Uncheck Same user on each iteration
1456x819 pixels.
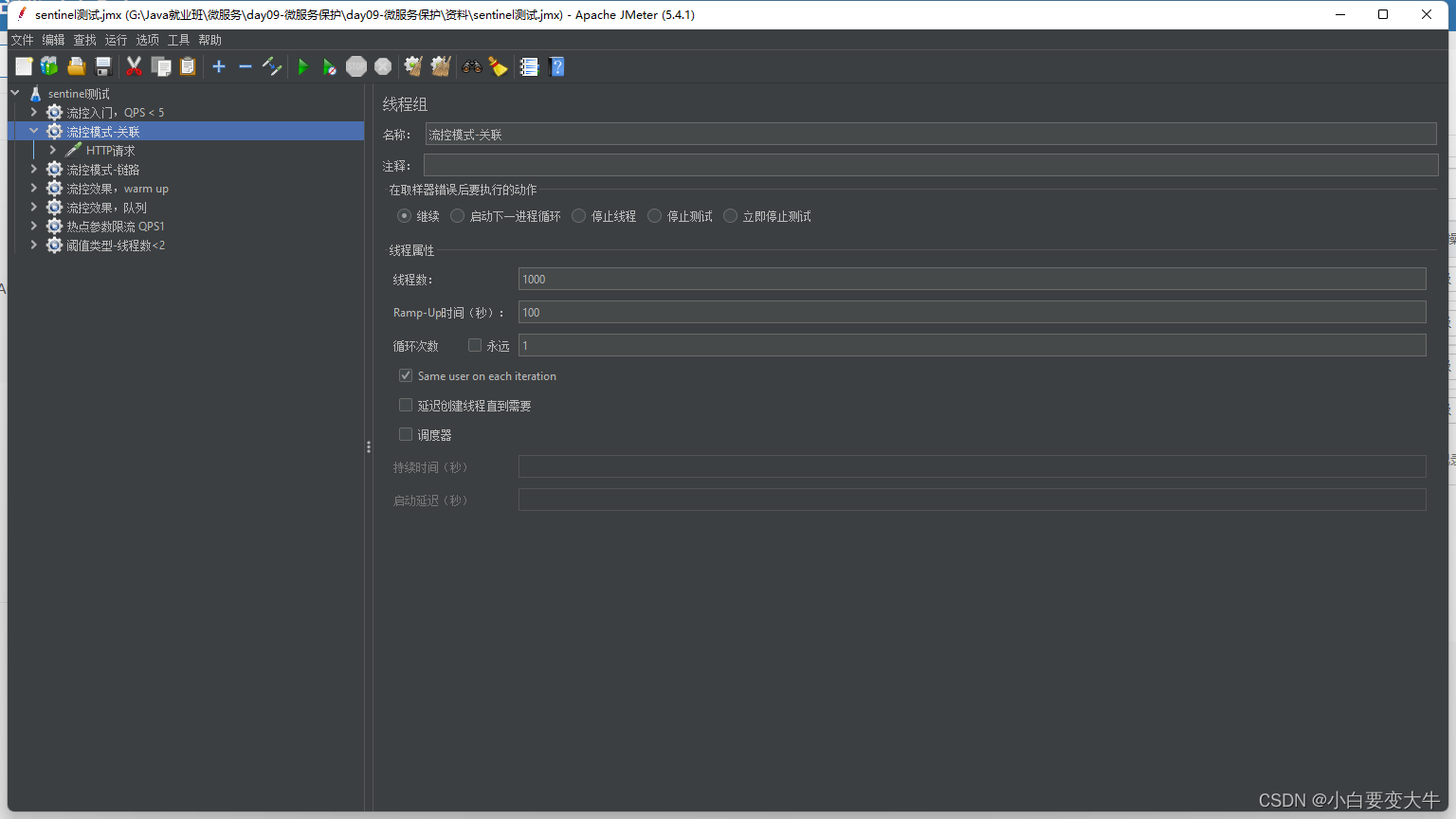coord(406,375)
